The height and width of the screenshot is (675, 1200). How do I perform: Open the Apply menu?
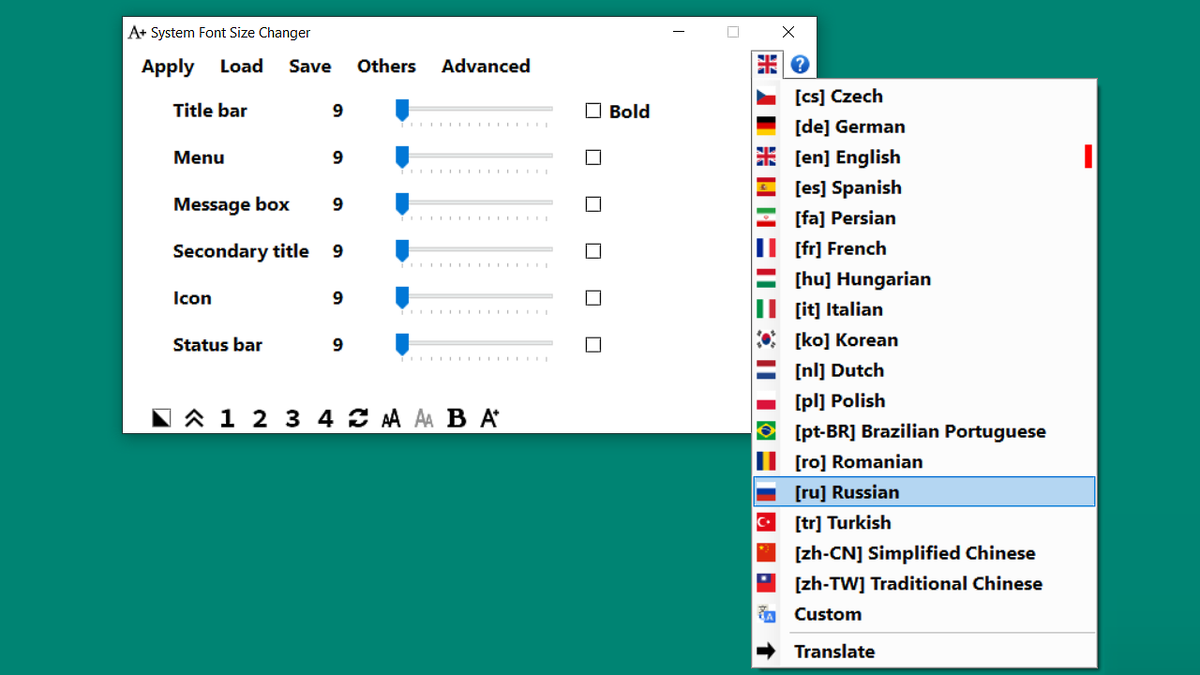click(x=168, y=67)
